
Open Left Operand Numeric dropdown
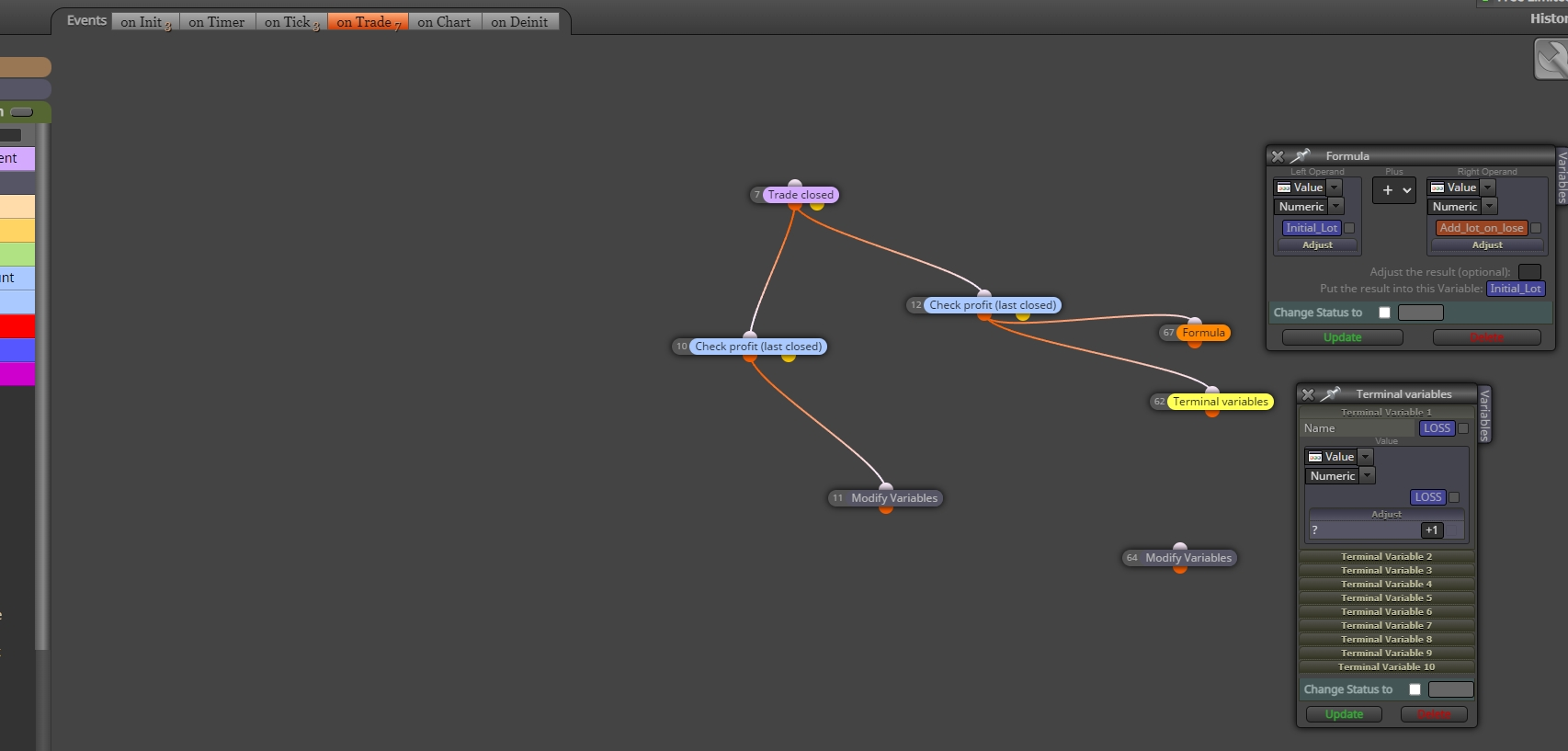(1310, 207)
